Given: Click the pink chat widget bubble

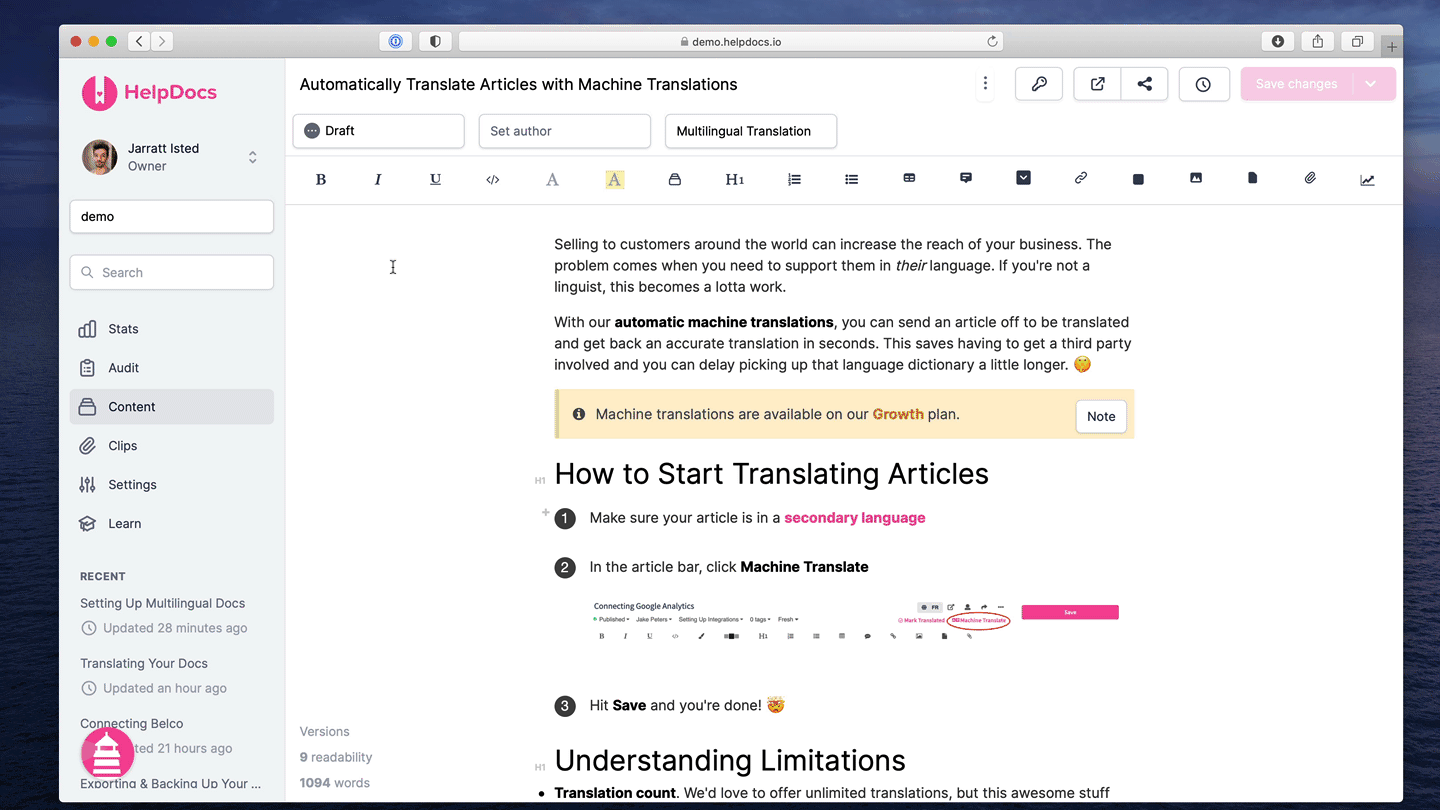Looking at the screenshot, I should 107,753.
